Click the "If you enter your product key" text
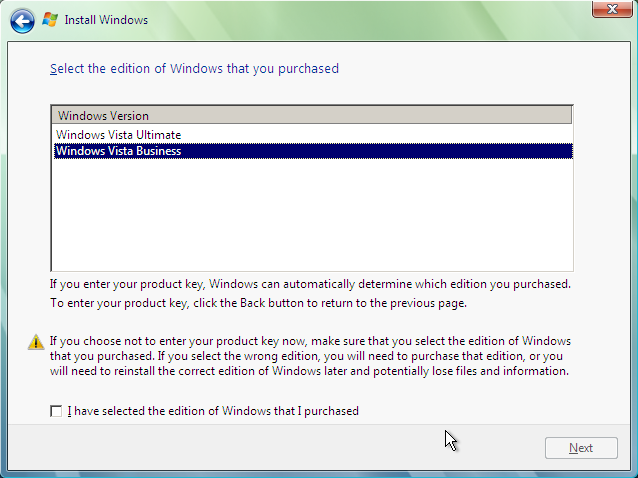Image resolution: width=638 pixels, height=478 pixels. tap(310, 284)
